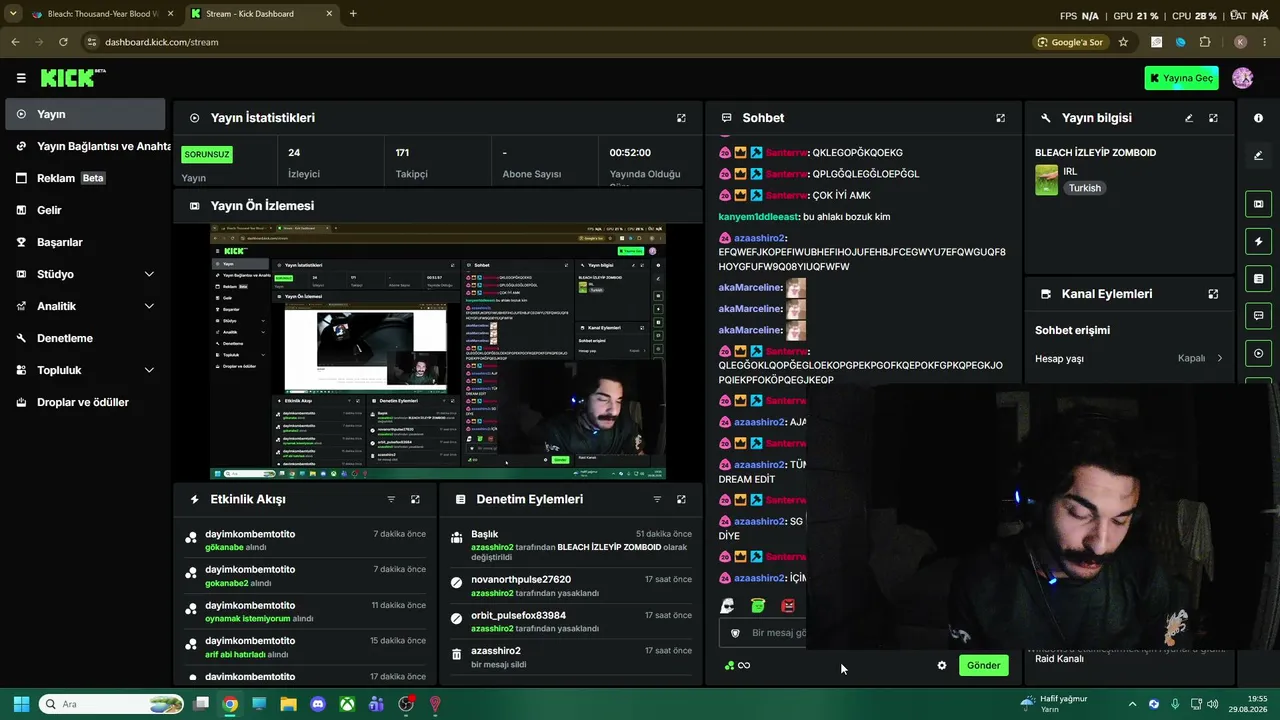This screenshot has width=1280, height=720.
Task: Click the Kick logo
Action: point(72,78)
